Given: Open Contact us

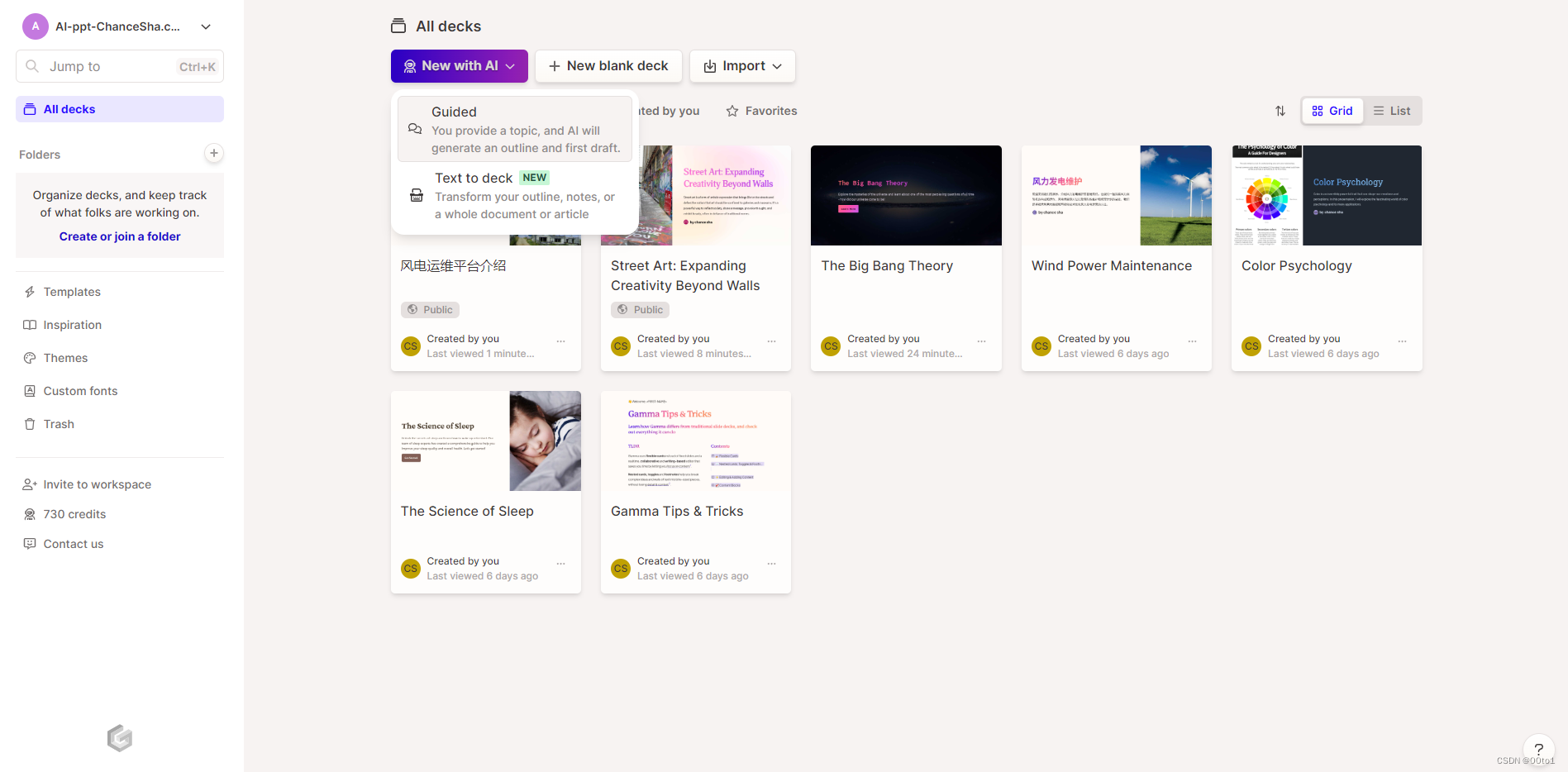Looking at the screenshot, I should click(74, 544).
